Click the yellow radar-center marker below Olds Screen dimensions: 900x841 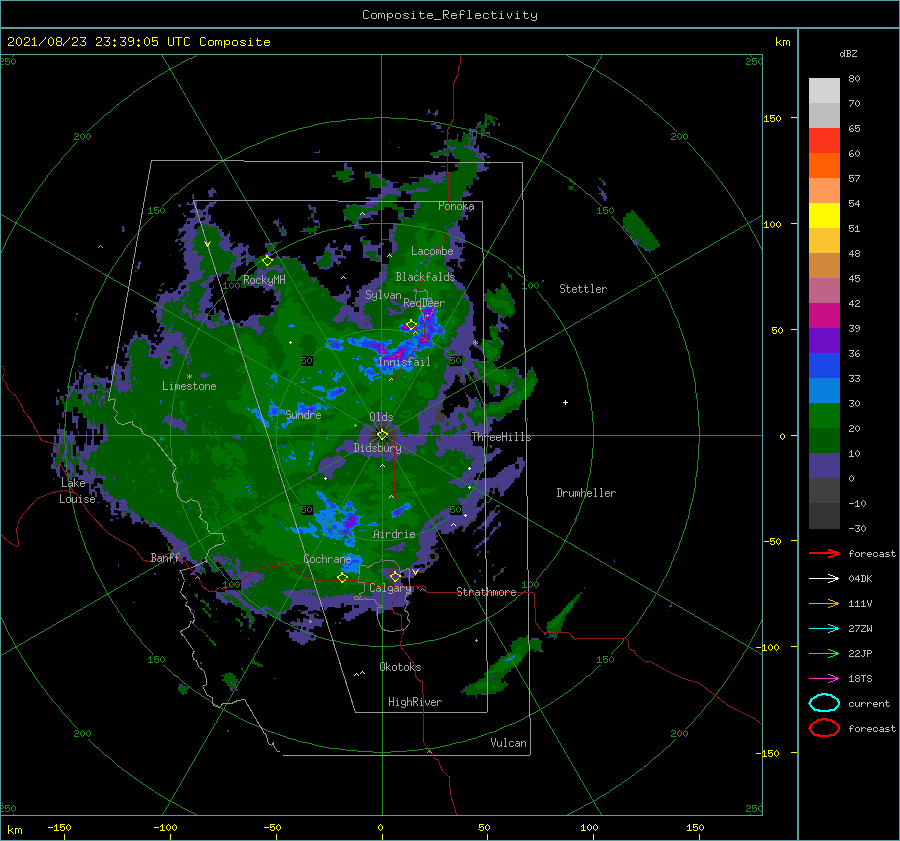(382, 435)
